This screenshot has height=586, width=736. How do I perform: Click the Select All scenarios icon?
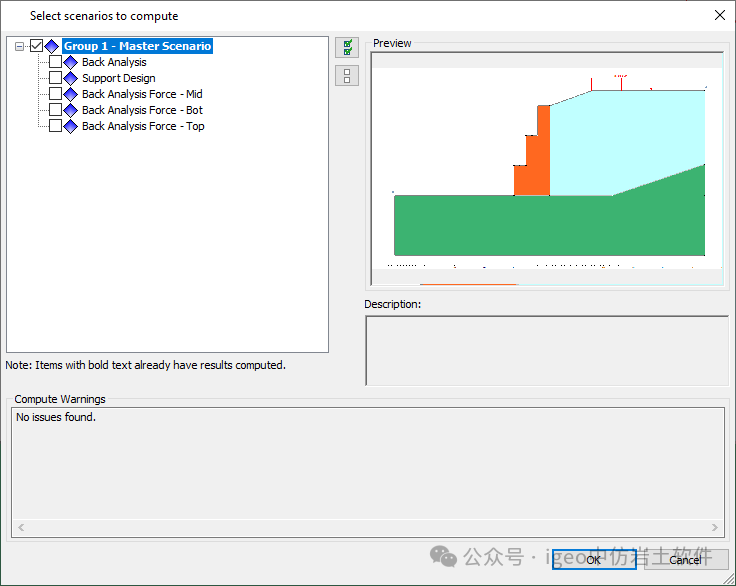[347, 47]
